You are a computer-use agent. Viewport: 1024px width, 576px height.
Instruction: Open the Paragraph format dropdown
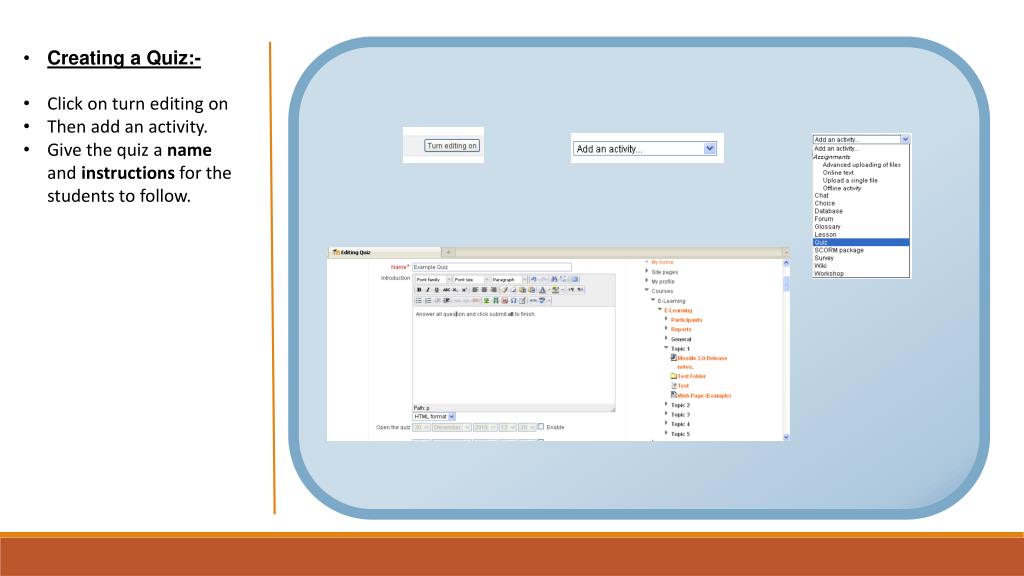(509, 280)
